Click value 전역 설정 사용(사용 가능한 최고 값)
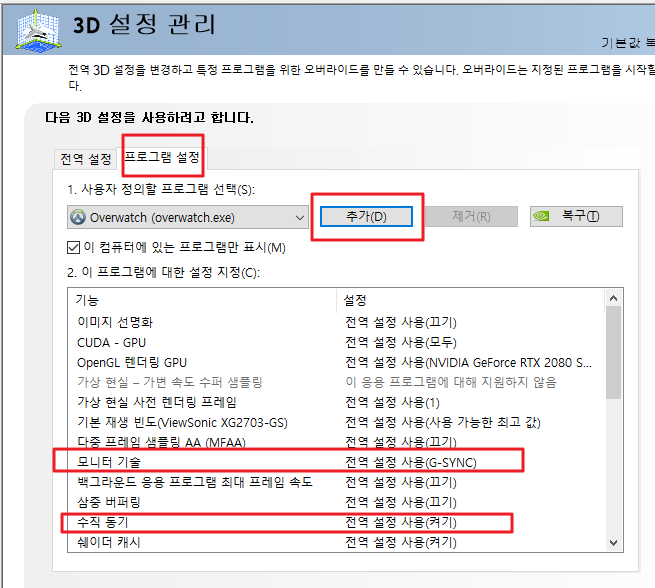This screenshot has width=655, height=588. tap(443, 423)
